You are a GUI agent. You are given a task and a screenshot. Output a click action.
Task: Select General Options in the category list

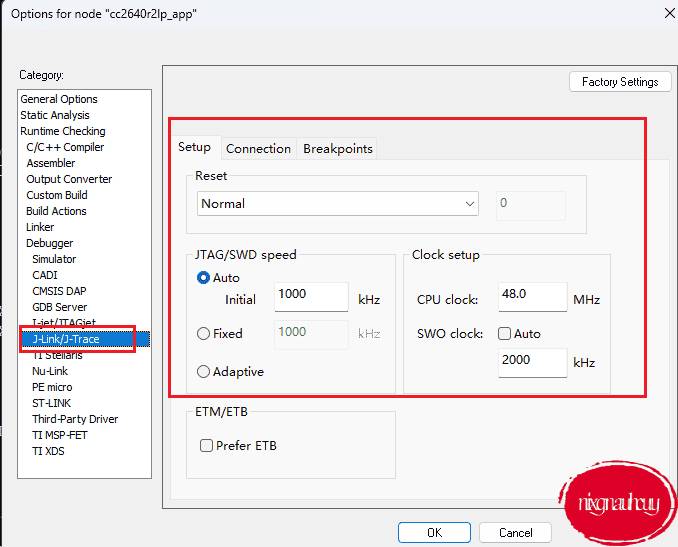(x=59, y=99)
